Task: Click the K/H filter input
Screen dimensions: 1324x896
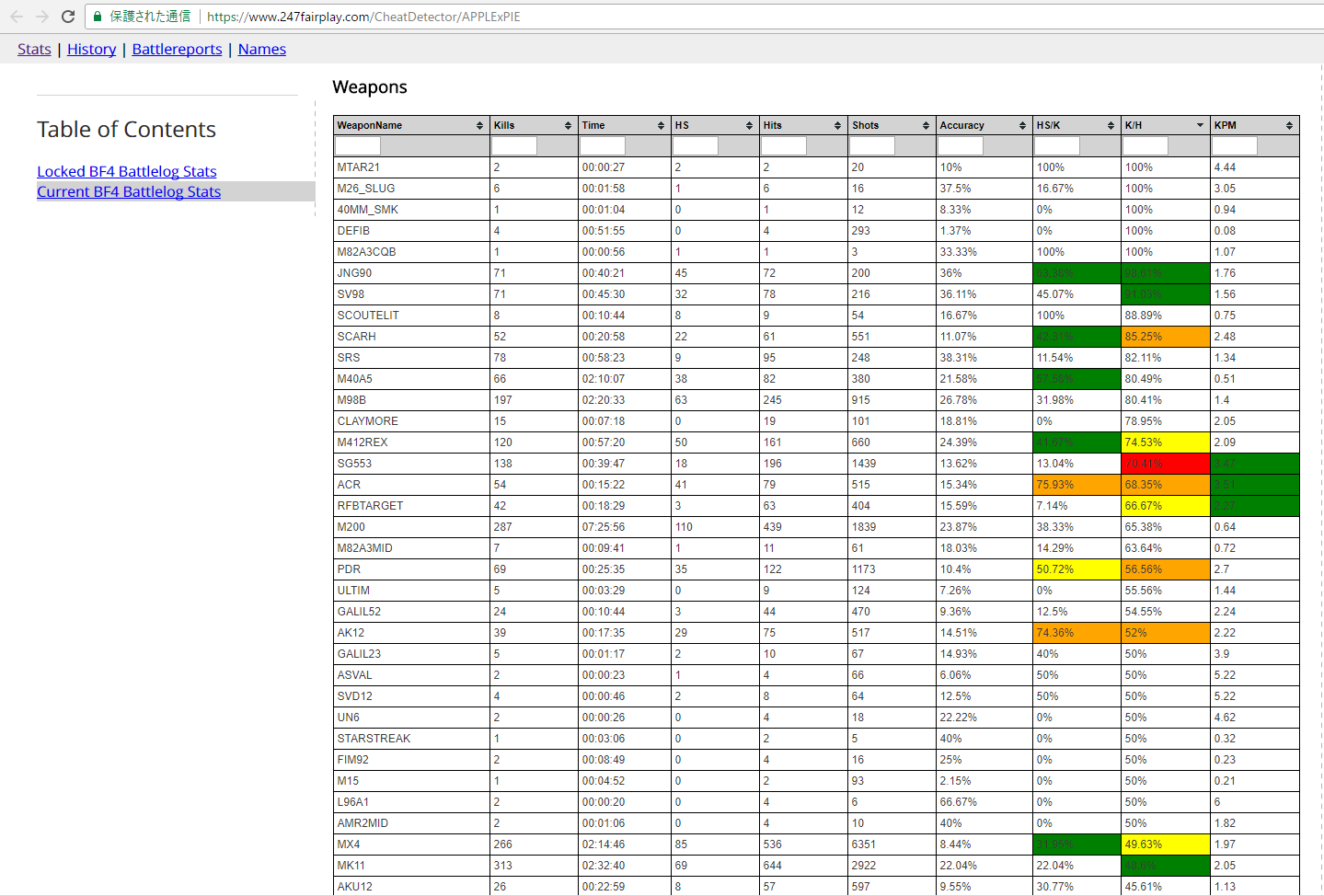Action: (x=1146, y=145)
